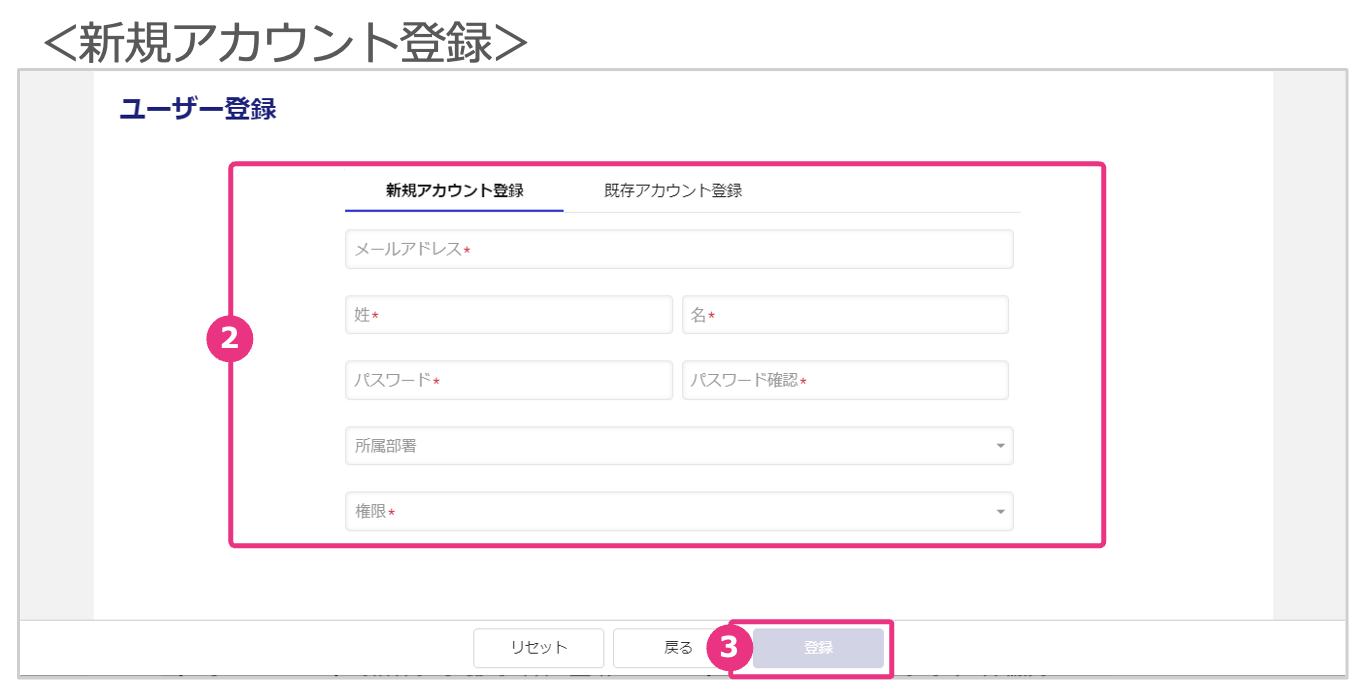Click the パスワード input field
The height and width of the screenshot is (687, 1352).
click(509, 381)
